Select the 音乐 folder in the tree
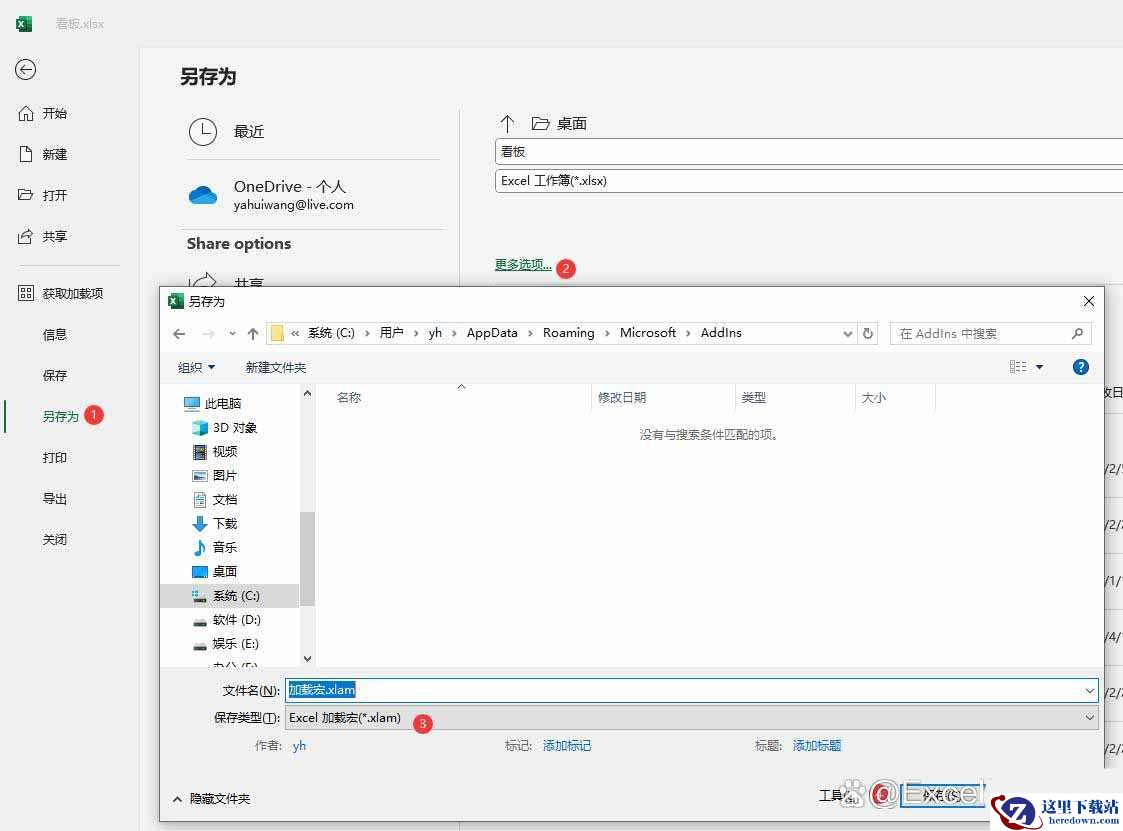Image resolution: width=1123 pixels, height=831 pixels. [x=215, y=548]
